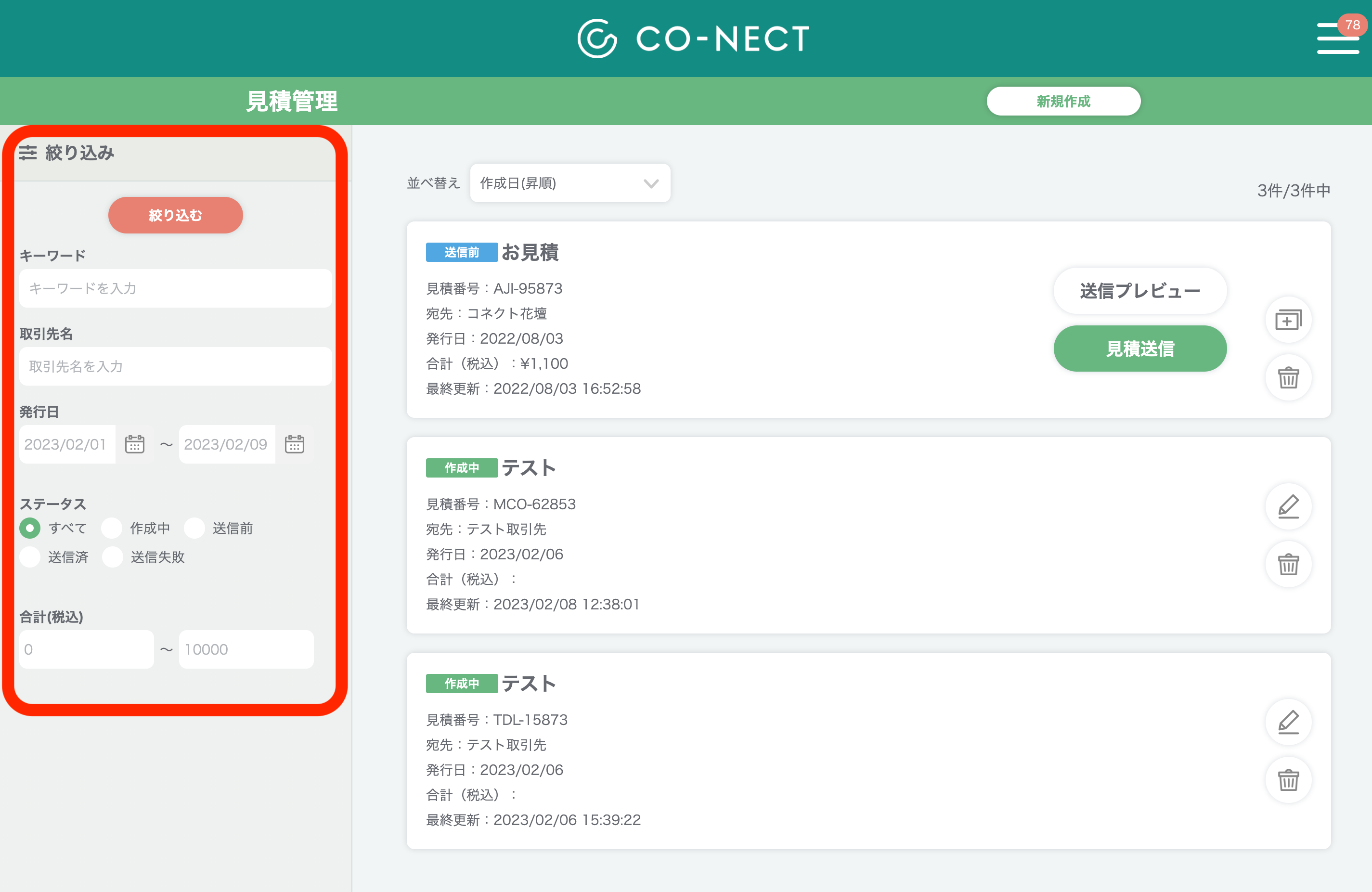Choose the 送信失敗 status filter
The image size is (1372, 892).
pos(113,557)
